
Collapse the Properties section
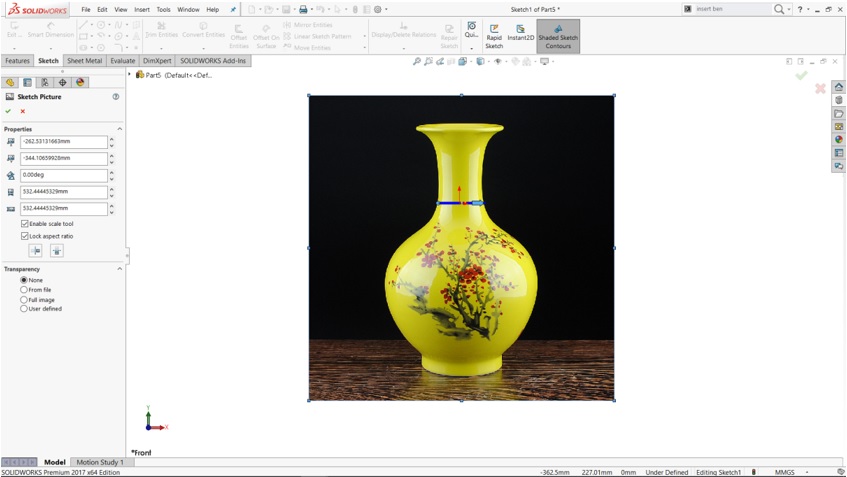tap(120, 129)
